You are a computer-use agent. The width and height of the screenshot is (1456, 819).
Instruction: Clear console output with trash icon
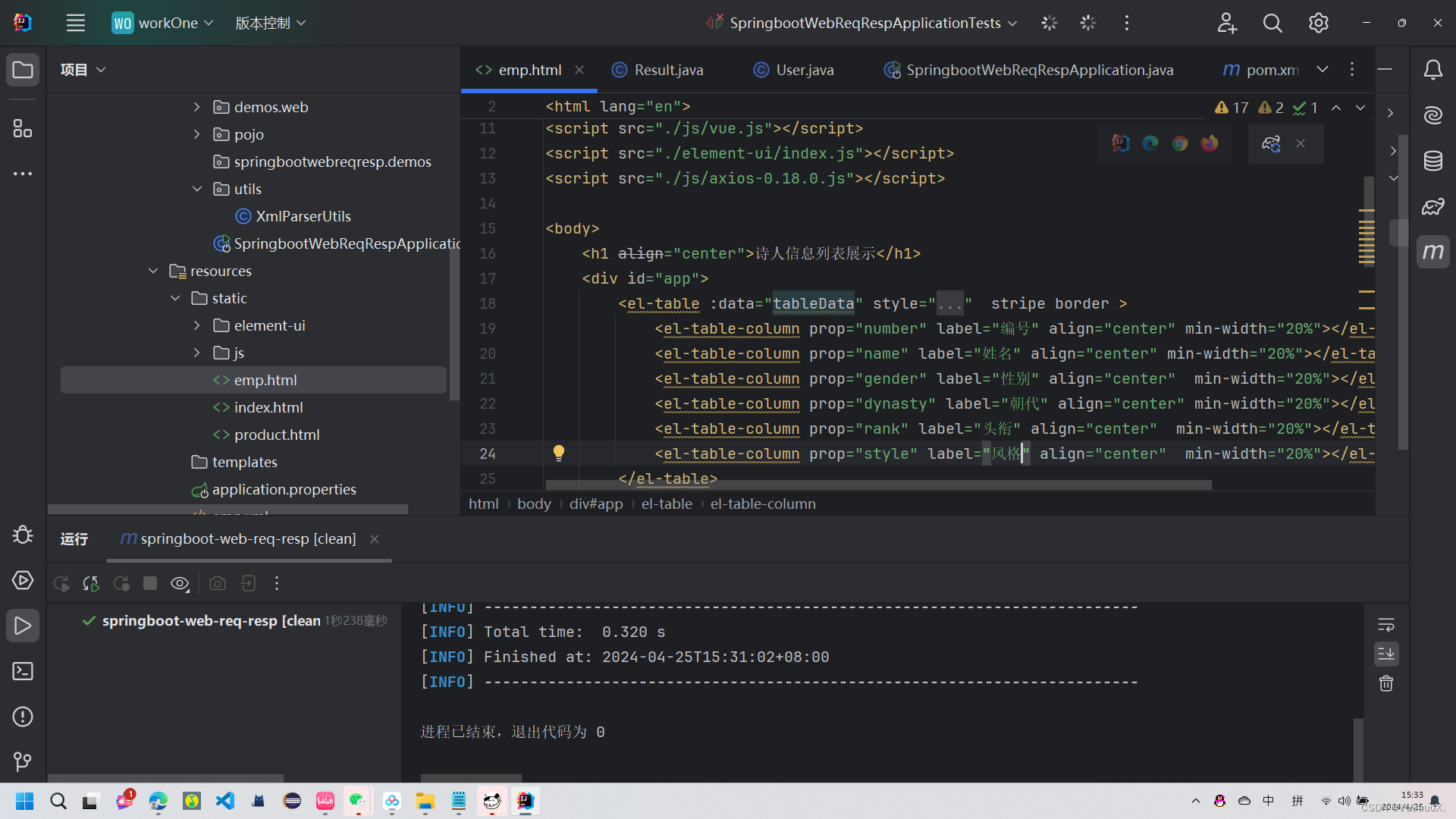tap(1386, 683)
